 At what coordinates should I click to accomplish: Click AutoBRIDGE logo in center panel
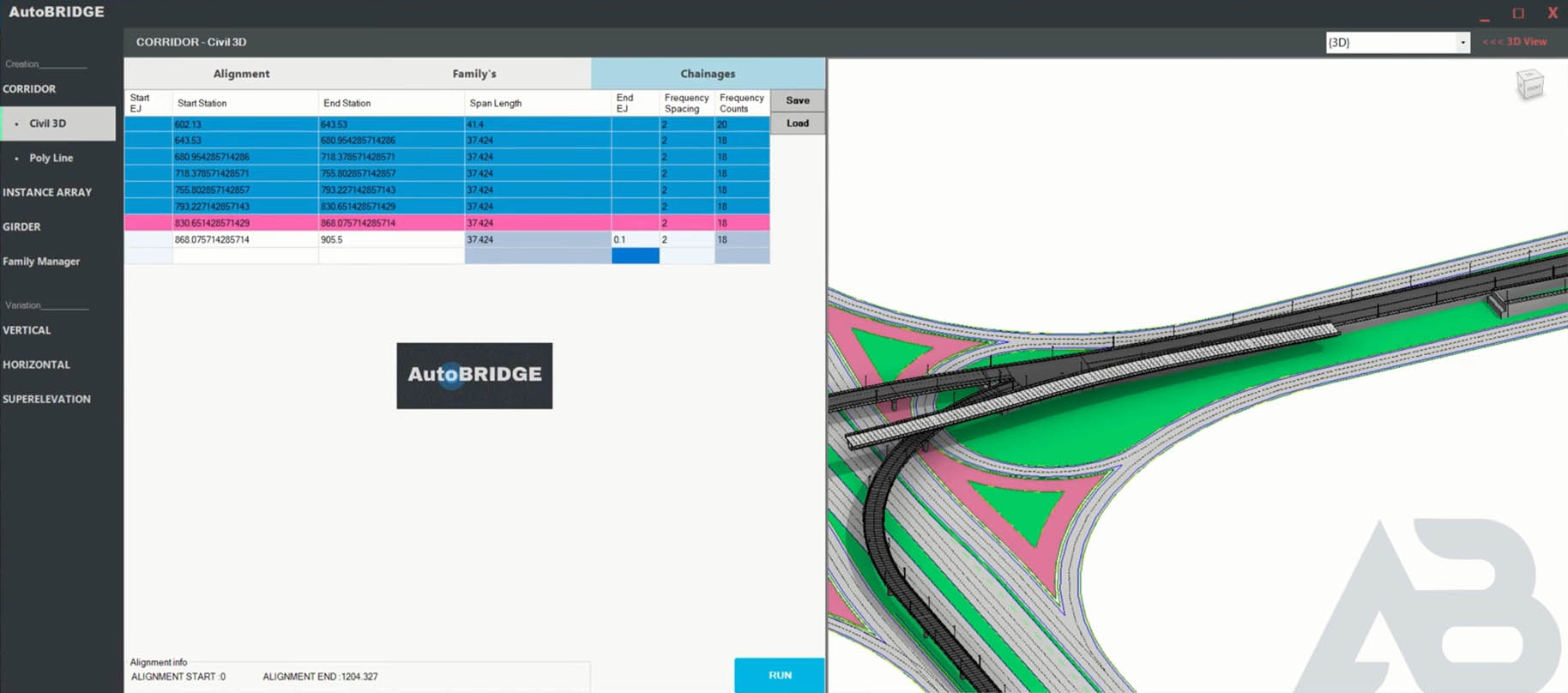coord(474,376)
